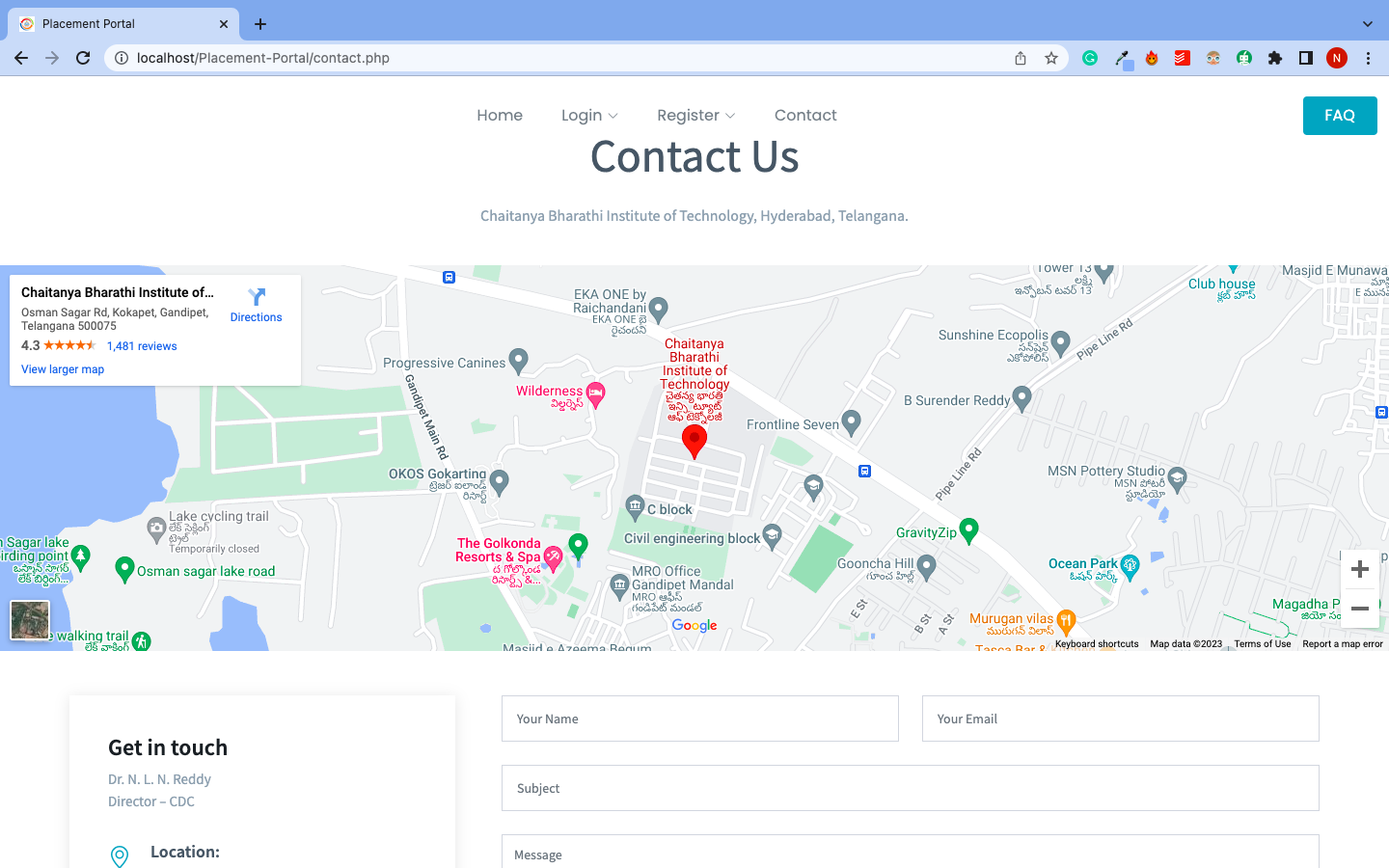Image resolution: width=1389 pixels, height=868 pixels.
Task: Click the address bar URL
Action: click(x=263, y=58)
